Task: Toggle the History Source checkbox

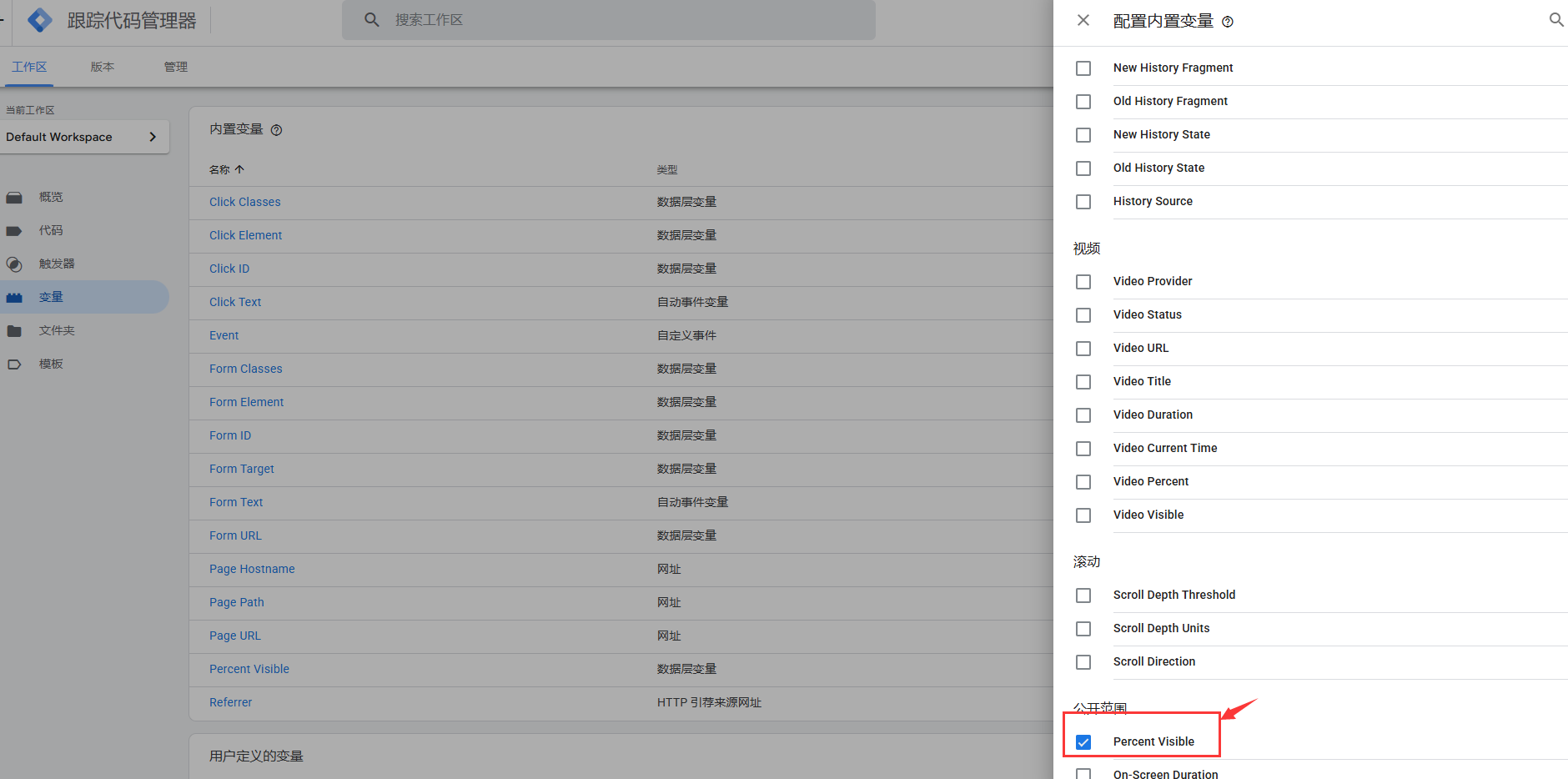Action: click(1083, 202)
